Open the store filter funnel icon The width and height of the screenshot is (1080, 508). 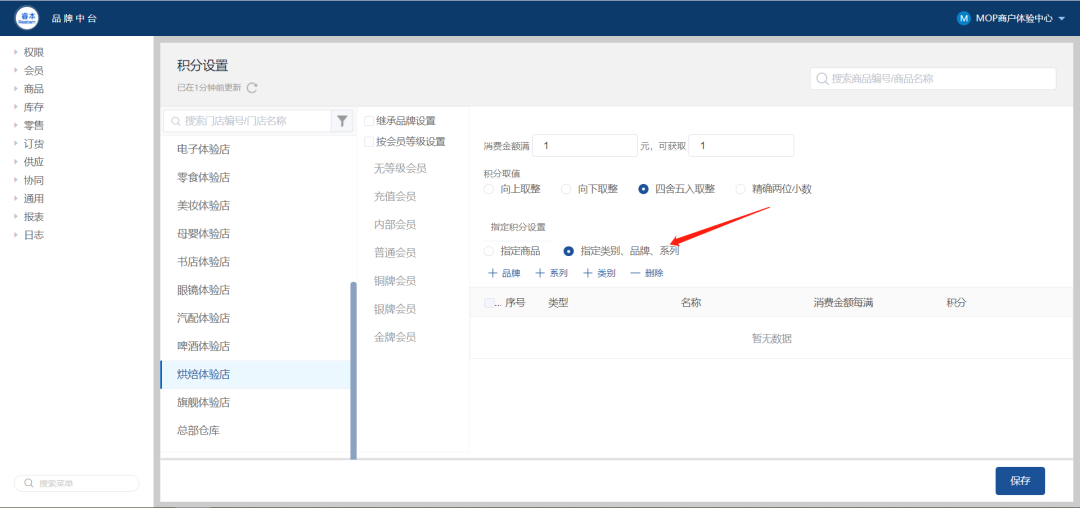[342, 120]
